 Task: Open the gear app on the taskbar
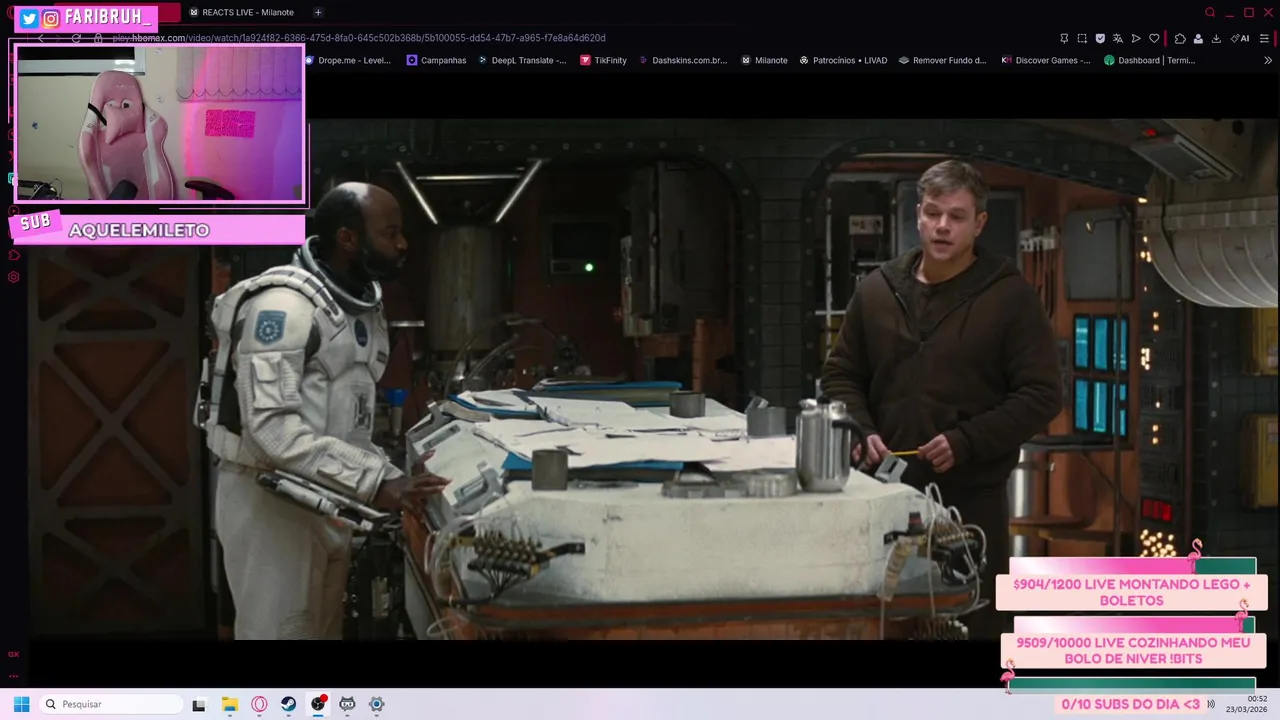tap(377, 704)
